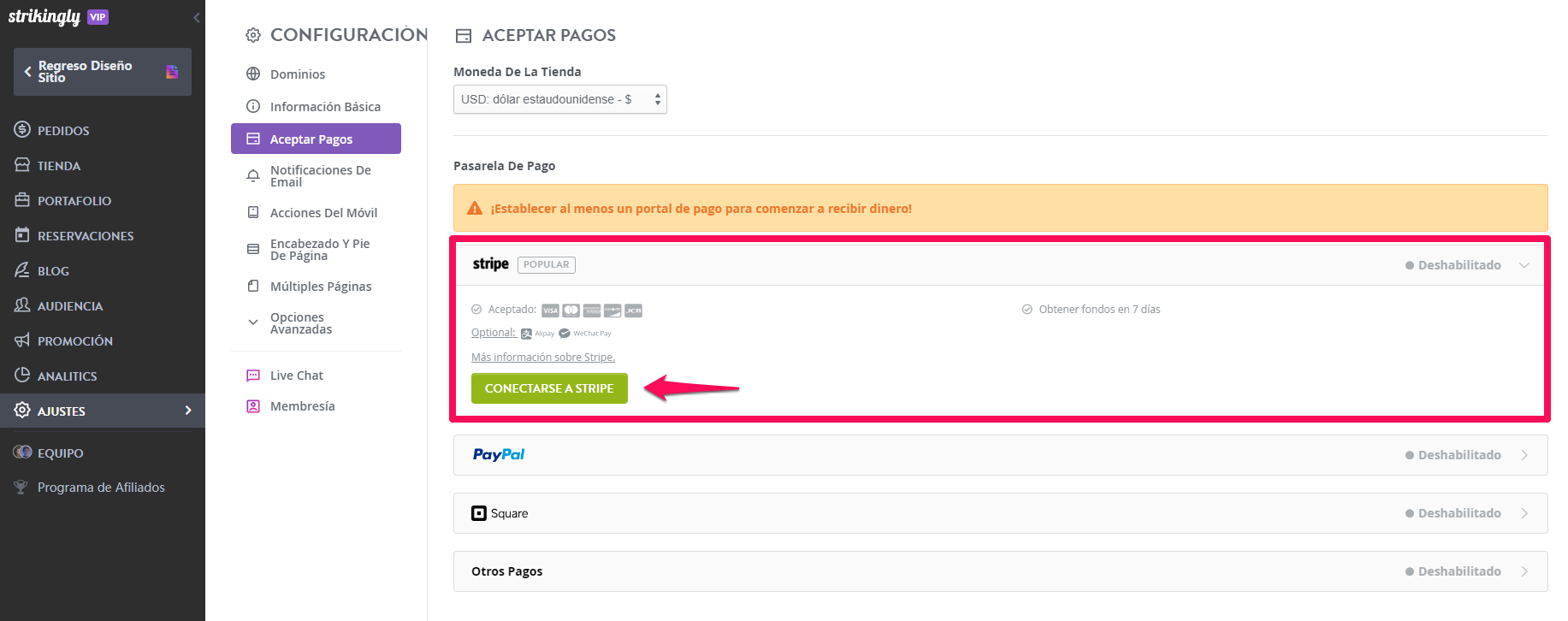Image resolution: width=1568 pixels, height=621 pixels.
Task: Return via Regreso Diseño Sitio button
Action: coord(103,72)
